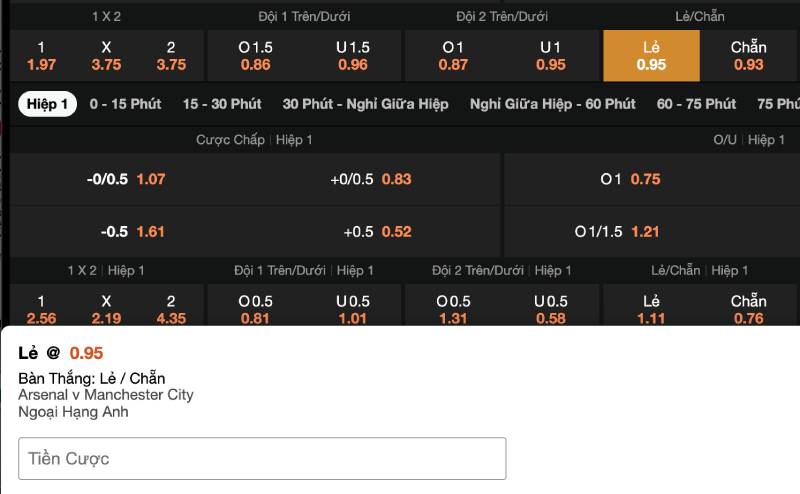Select first-half U 0.5 at 1.01
This screenshot has width=800, height=494.
(353, 309)
